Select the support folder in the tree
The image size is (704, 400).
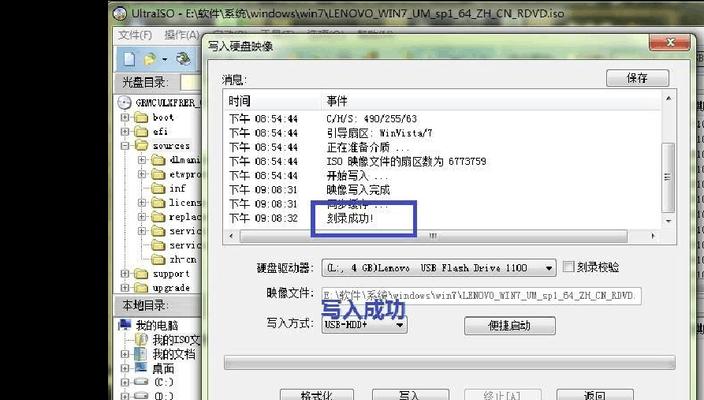click(x=162, y=274)
